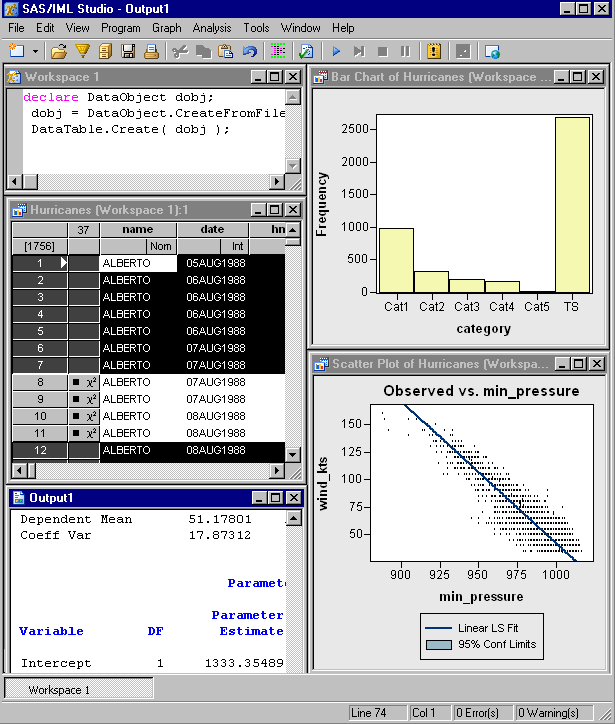Click the Save floppy disk icon
This screenshot has width=615, height=724.
128,51
